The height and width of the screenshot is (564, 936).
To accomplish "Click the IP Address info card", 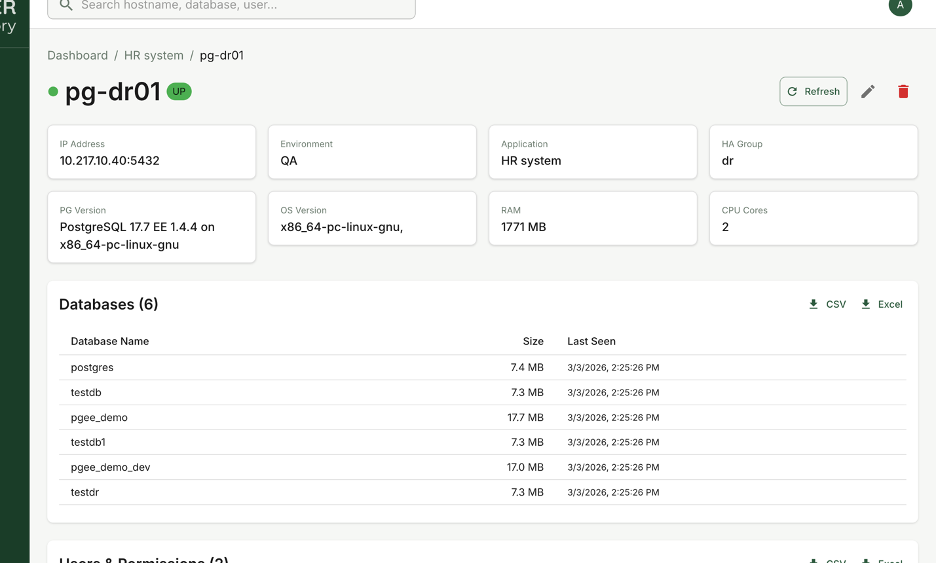I will click(x=151, y=152).
